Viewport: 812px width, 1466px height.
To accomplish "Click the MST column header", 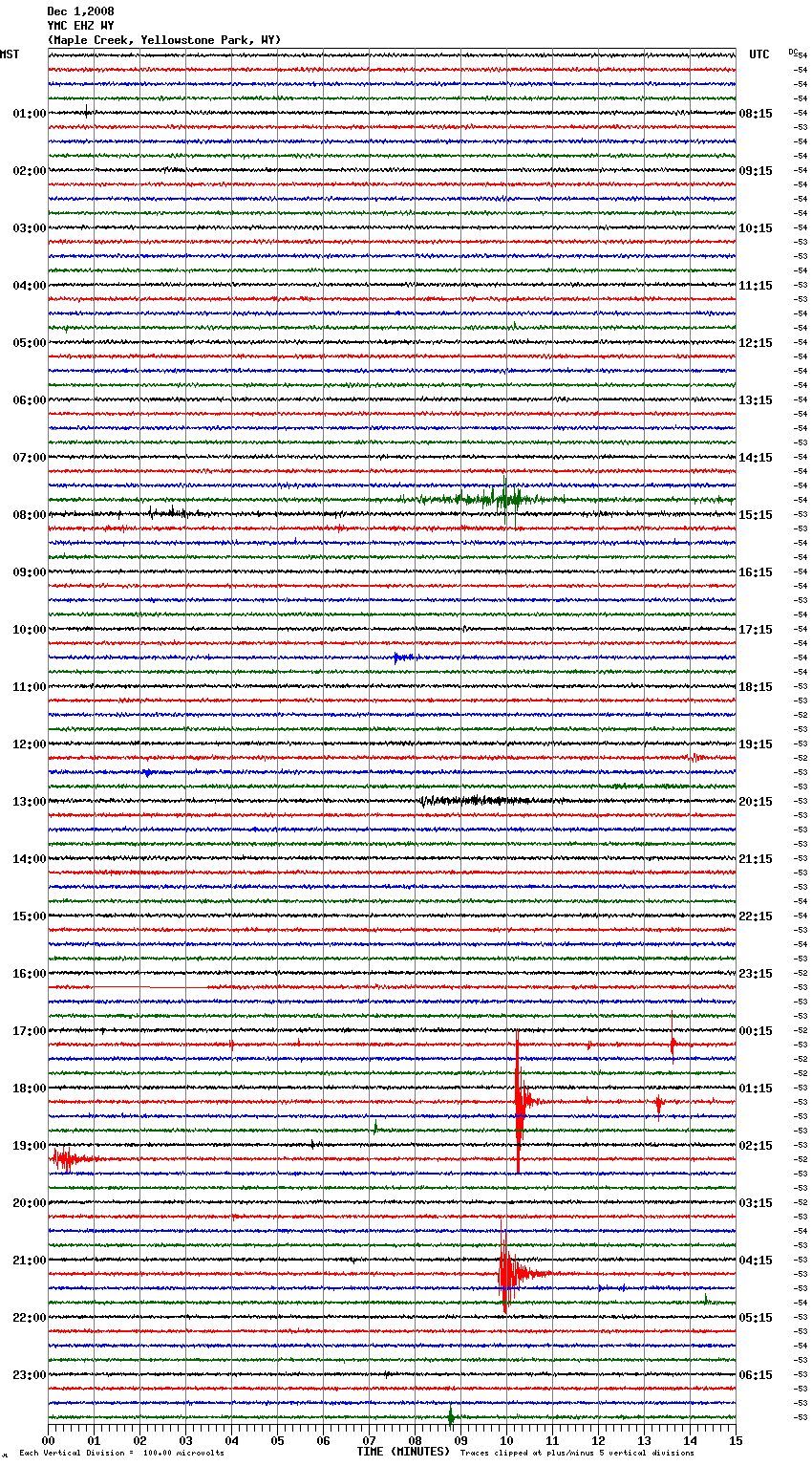I will (x=10, y=54).
